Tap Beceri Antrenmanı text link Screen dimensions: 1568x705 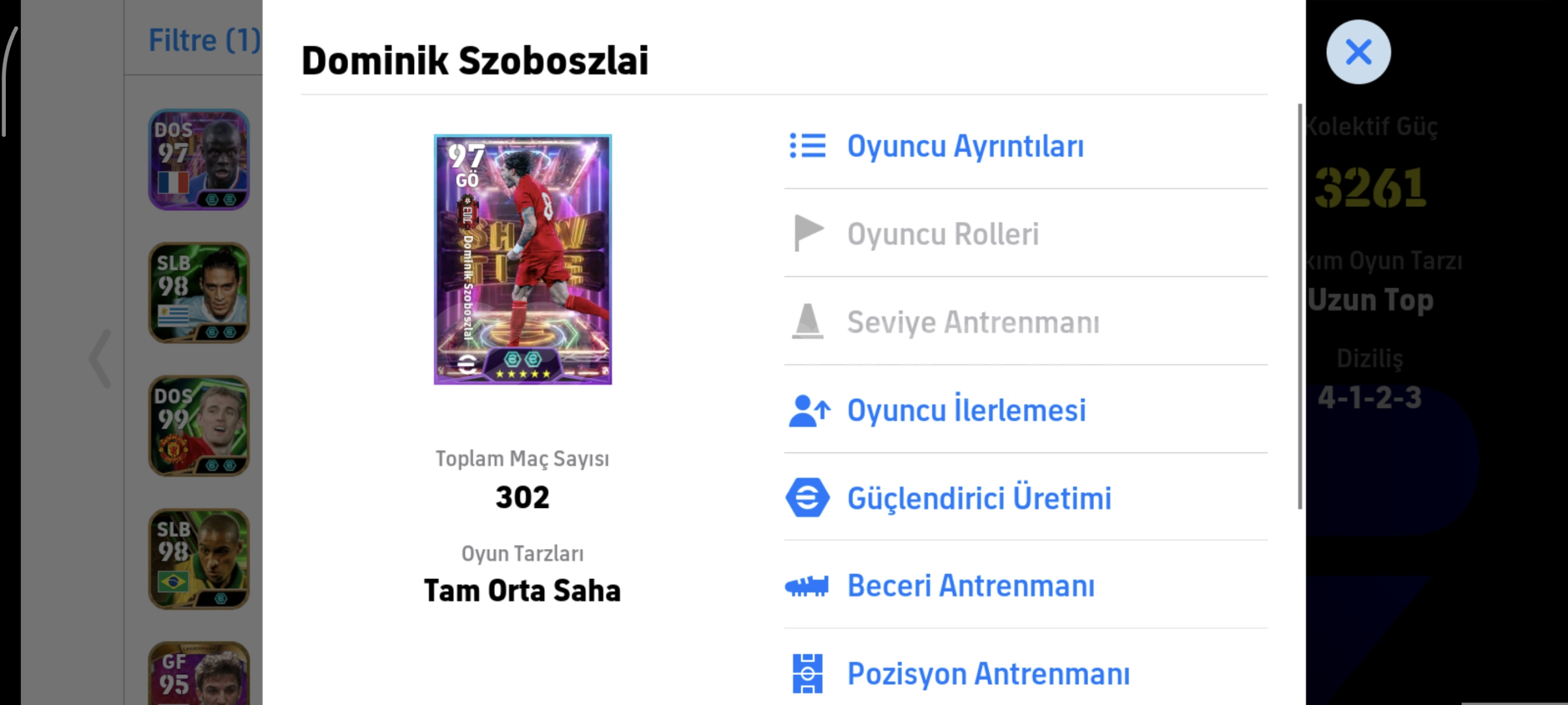click(x=970, y=586)
